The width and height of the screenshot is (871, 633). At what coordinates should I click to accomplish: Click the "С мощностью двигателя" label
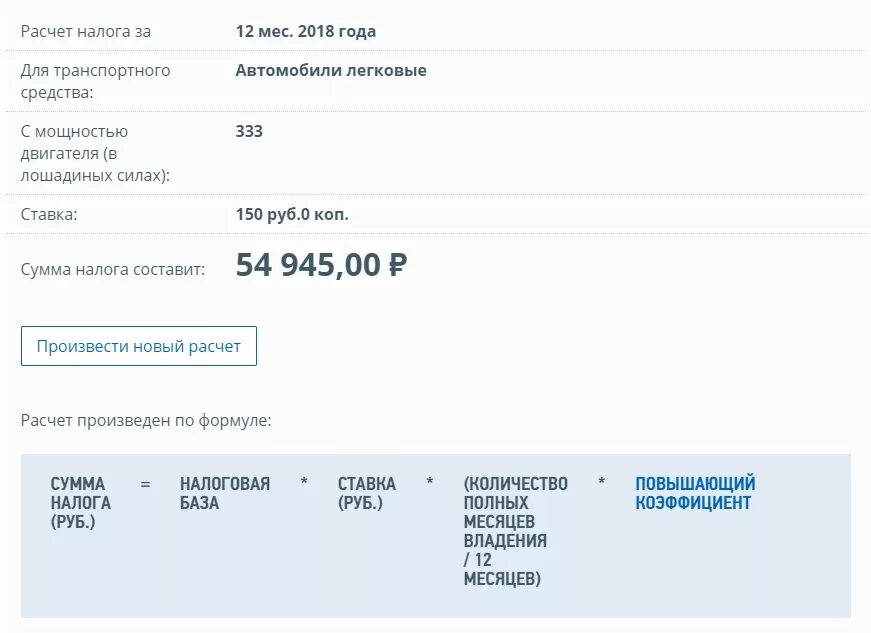[95, 153]
